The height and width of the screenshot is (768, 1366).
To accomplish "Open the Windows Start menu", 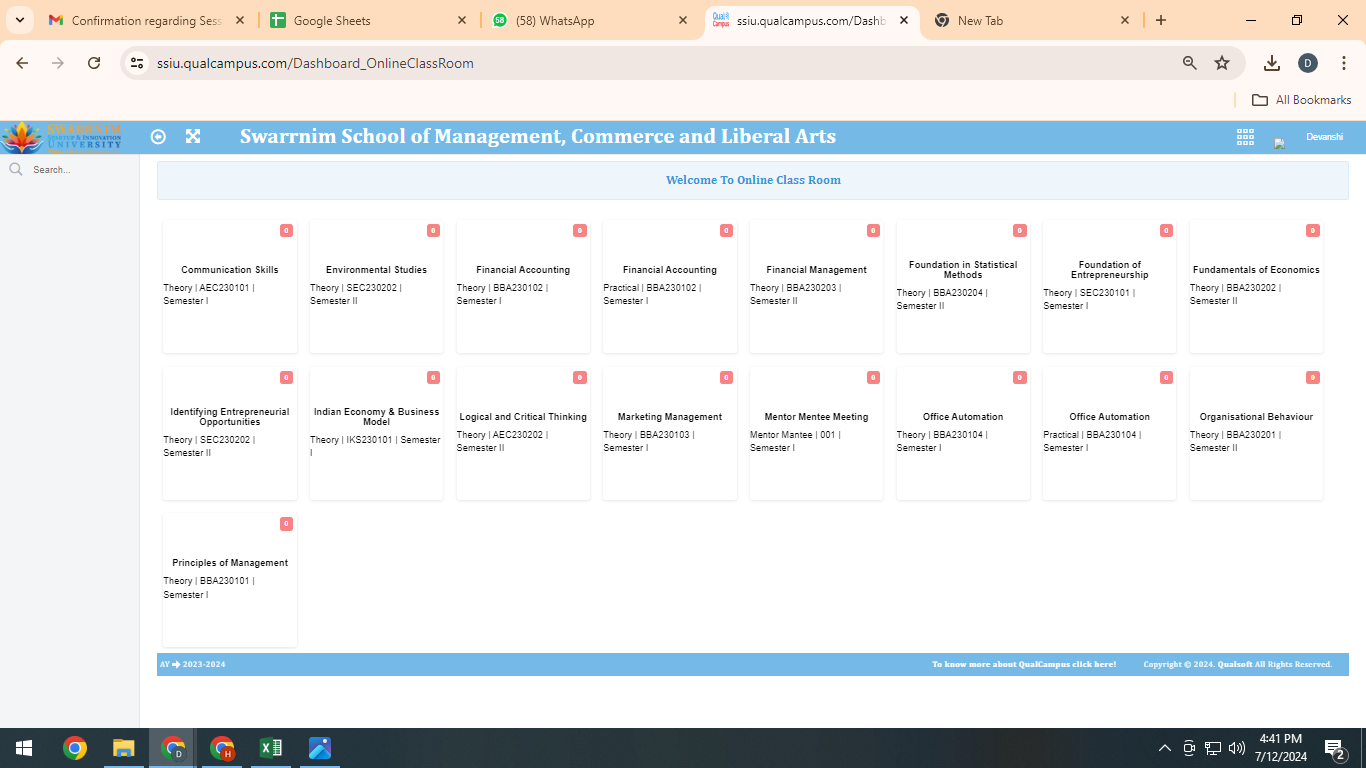I will (24, 748).
